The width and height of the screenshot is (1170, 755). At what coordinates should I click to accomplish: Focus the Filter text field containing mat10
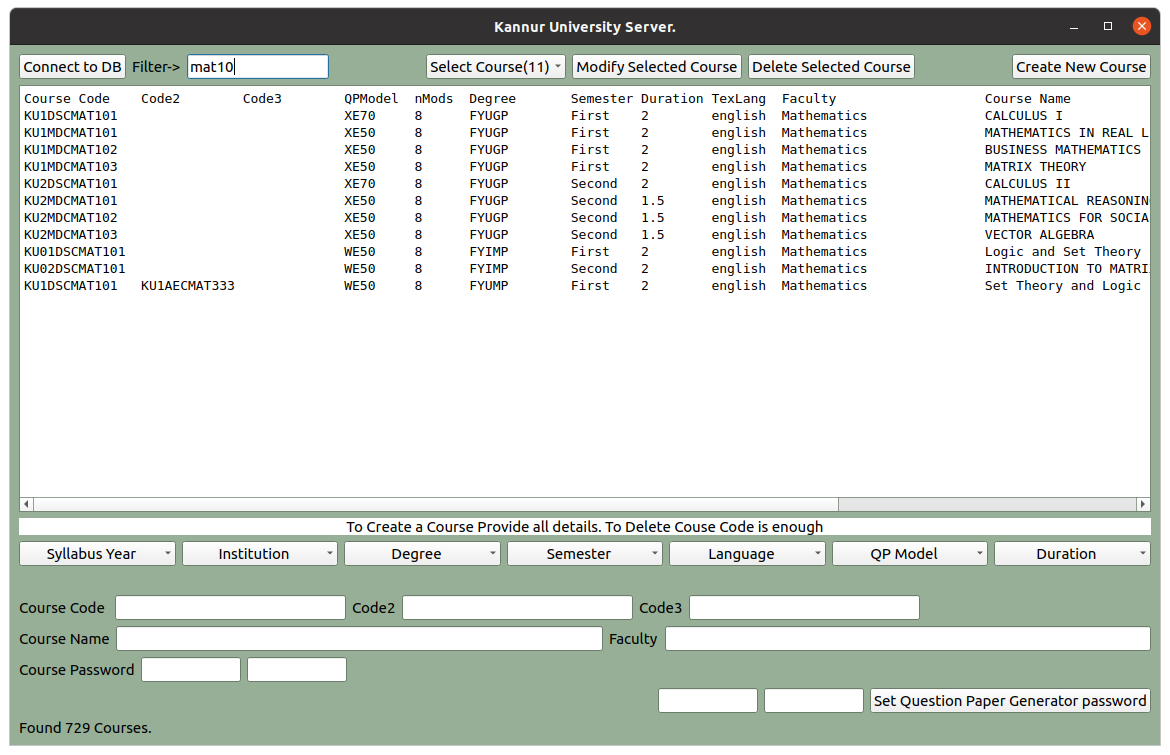[258, 67]
